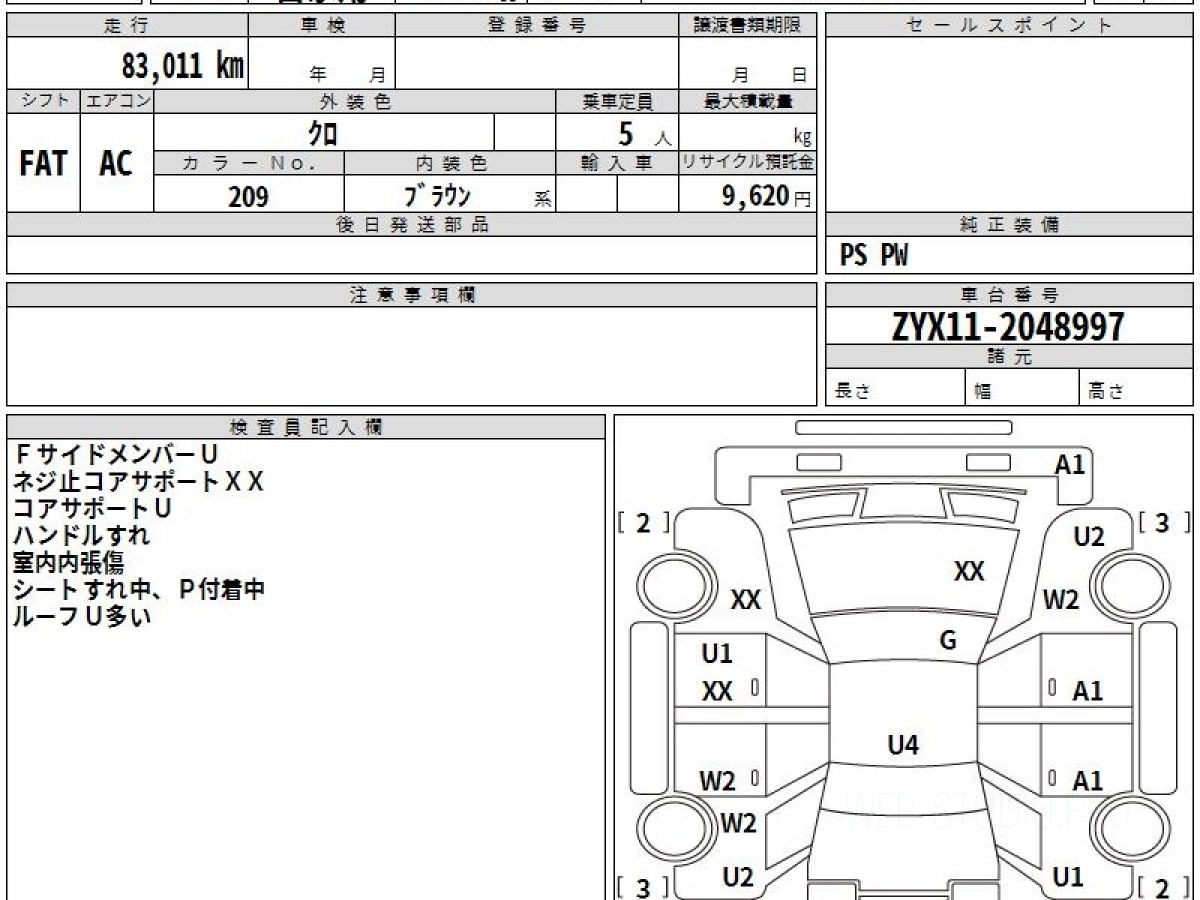
Task: Click the [ 3 ] tire rating at the front
Action: [1162, 523]
